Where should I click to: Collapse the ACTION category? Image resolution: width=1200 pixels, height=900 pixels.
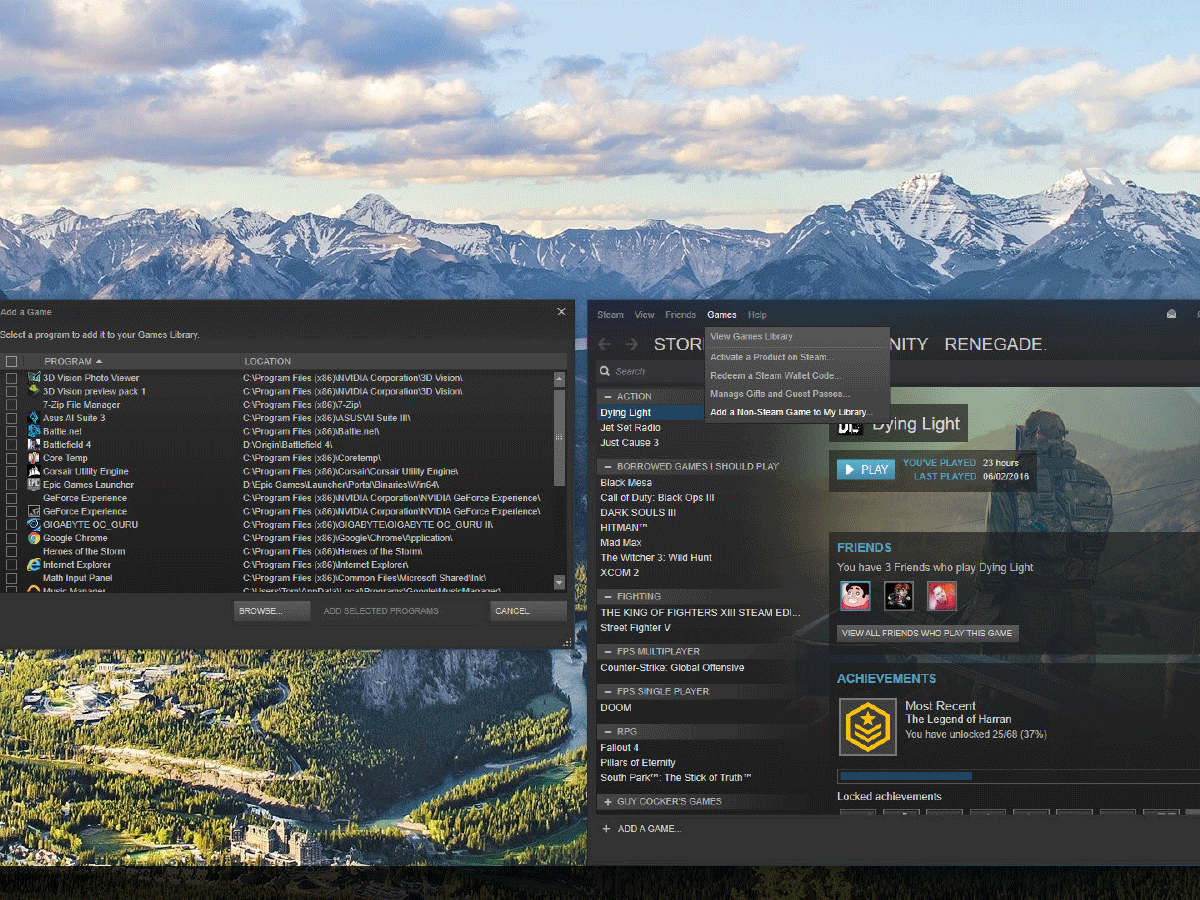click(x=607, y=396)
